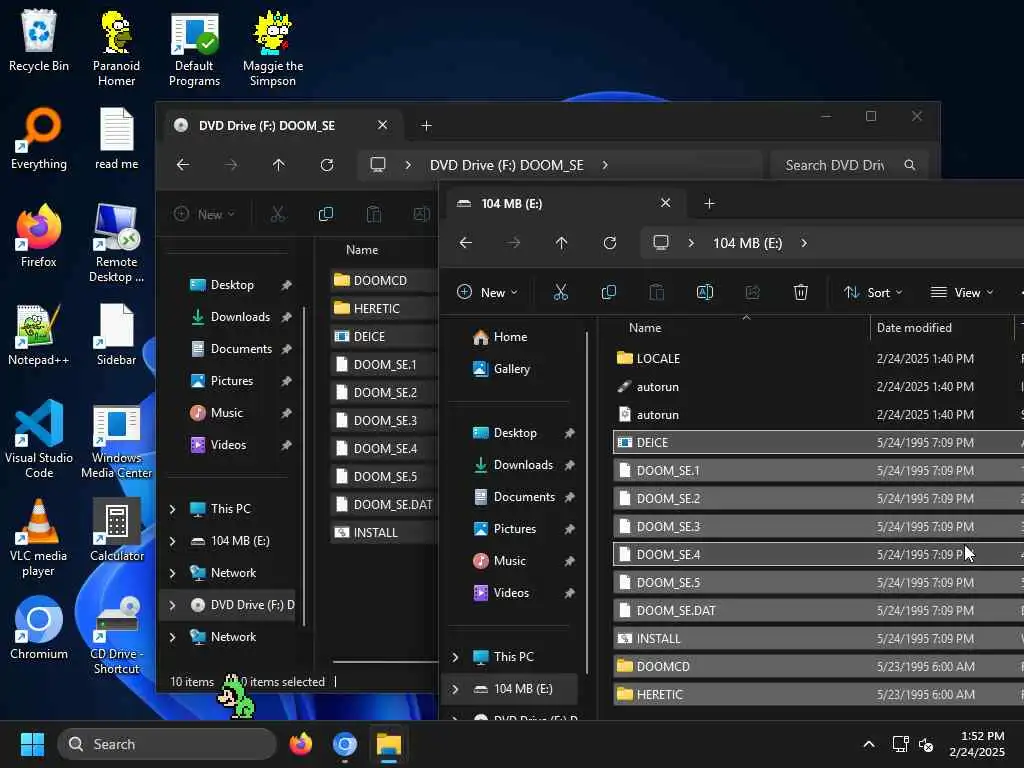1024x768 pixels.
Task: Open Windows Media Center shortcut
Action: point(116,440)
